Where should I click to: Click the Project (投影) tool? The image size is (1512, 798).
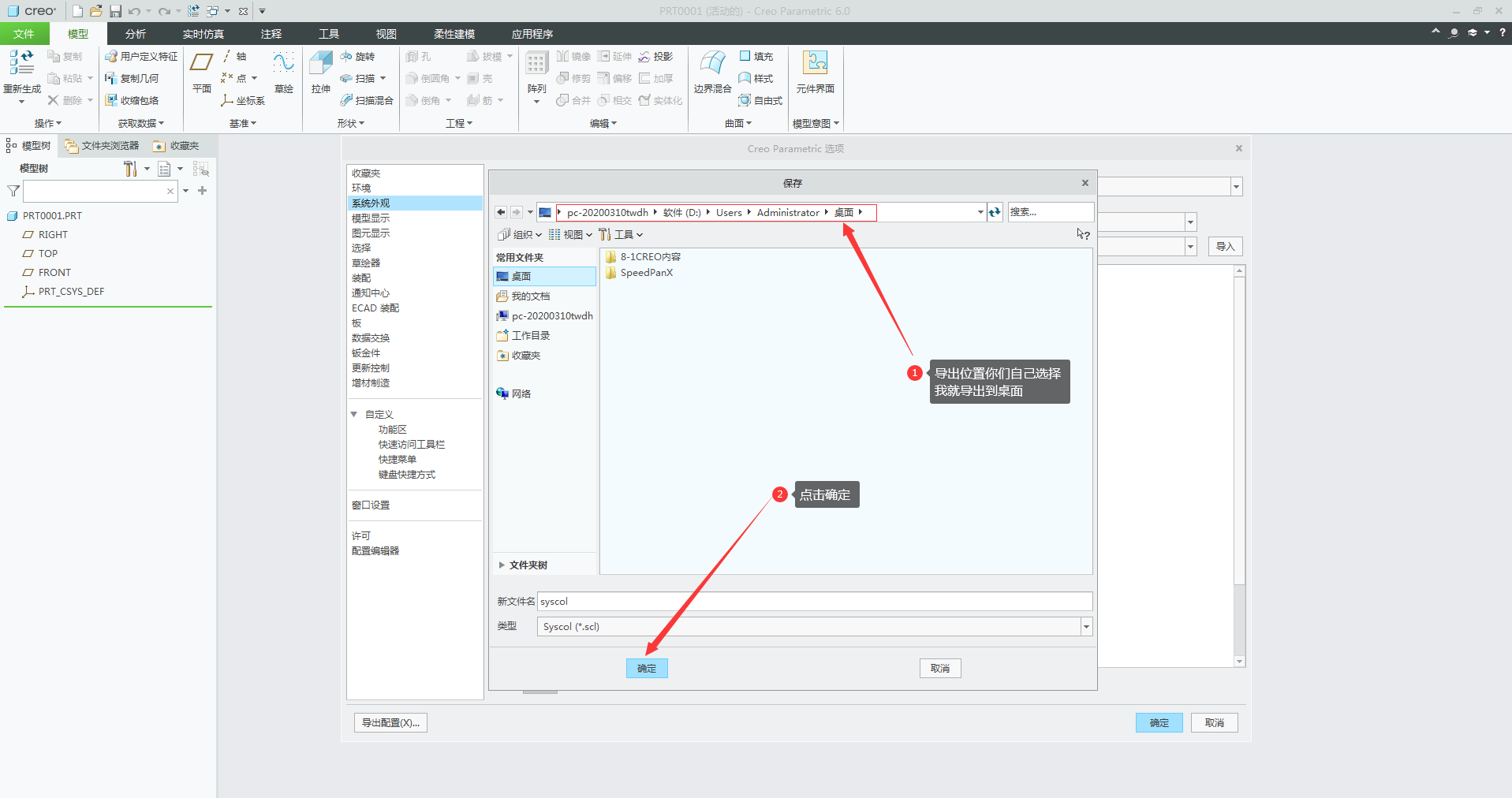pos(656,56)
